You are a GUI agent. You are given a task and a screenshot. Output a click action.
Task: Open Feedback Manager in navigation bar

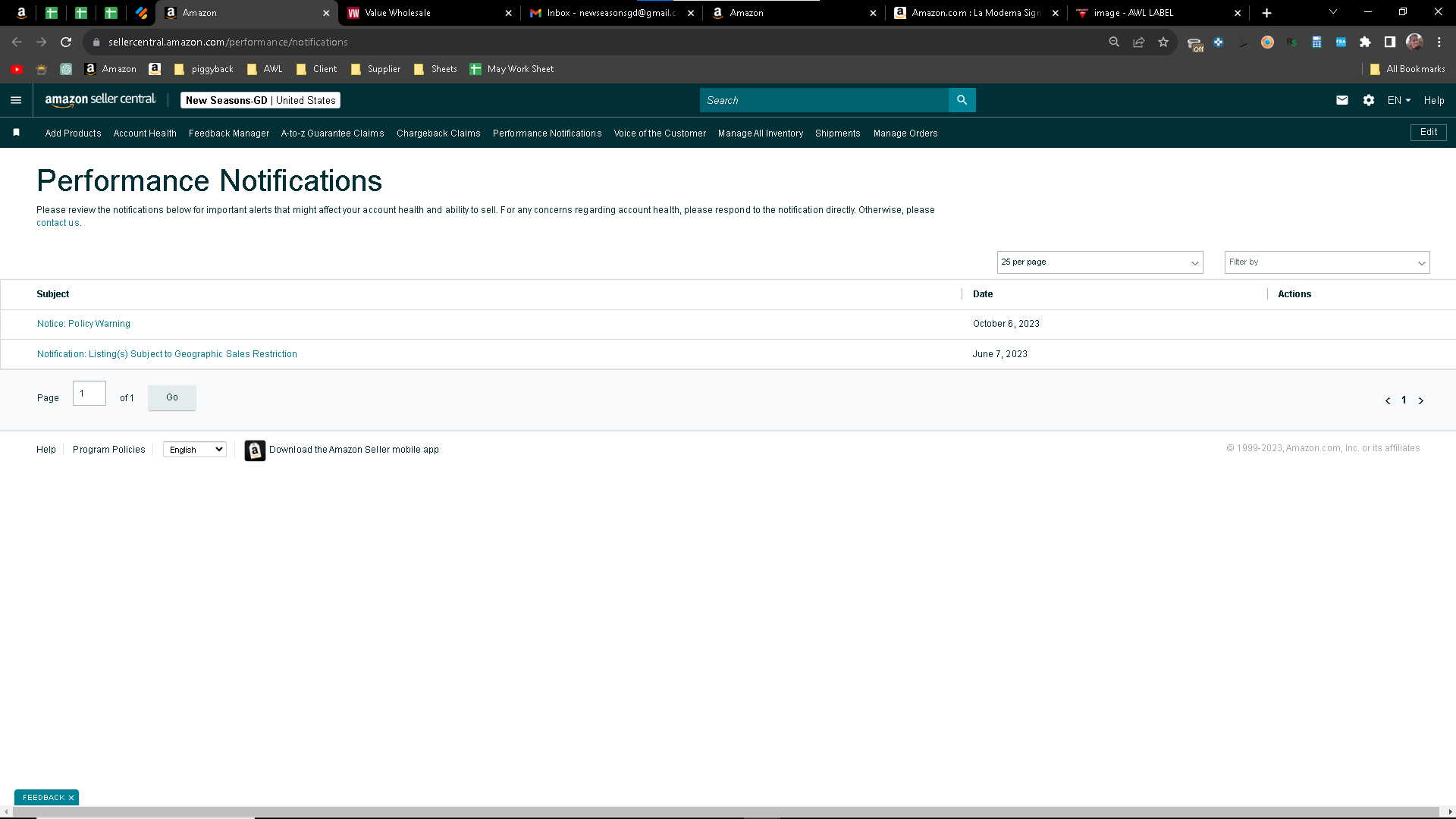[229, 133]
